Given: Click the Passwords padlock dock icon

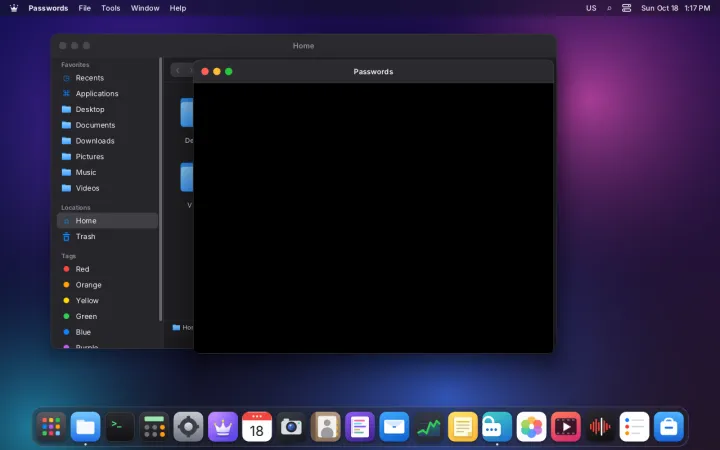Looking at the screenshot, I should coord(497,427).
